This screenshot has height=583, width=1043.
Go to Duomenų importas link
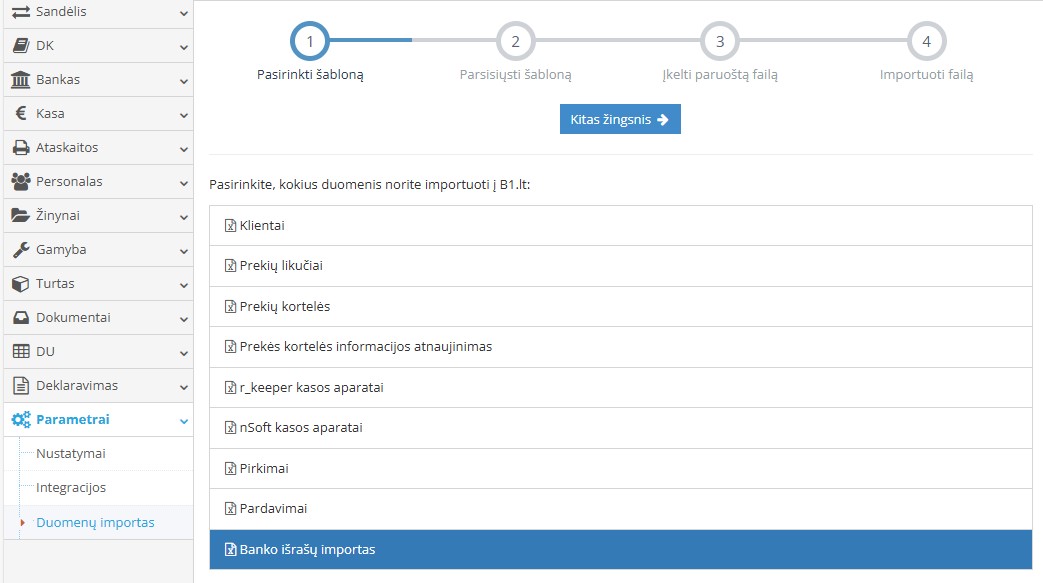(95, 522)
